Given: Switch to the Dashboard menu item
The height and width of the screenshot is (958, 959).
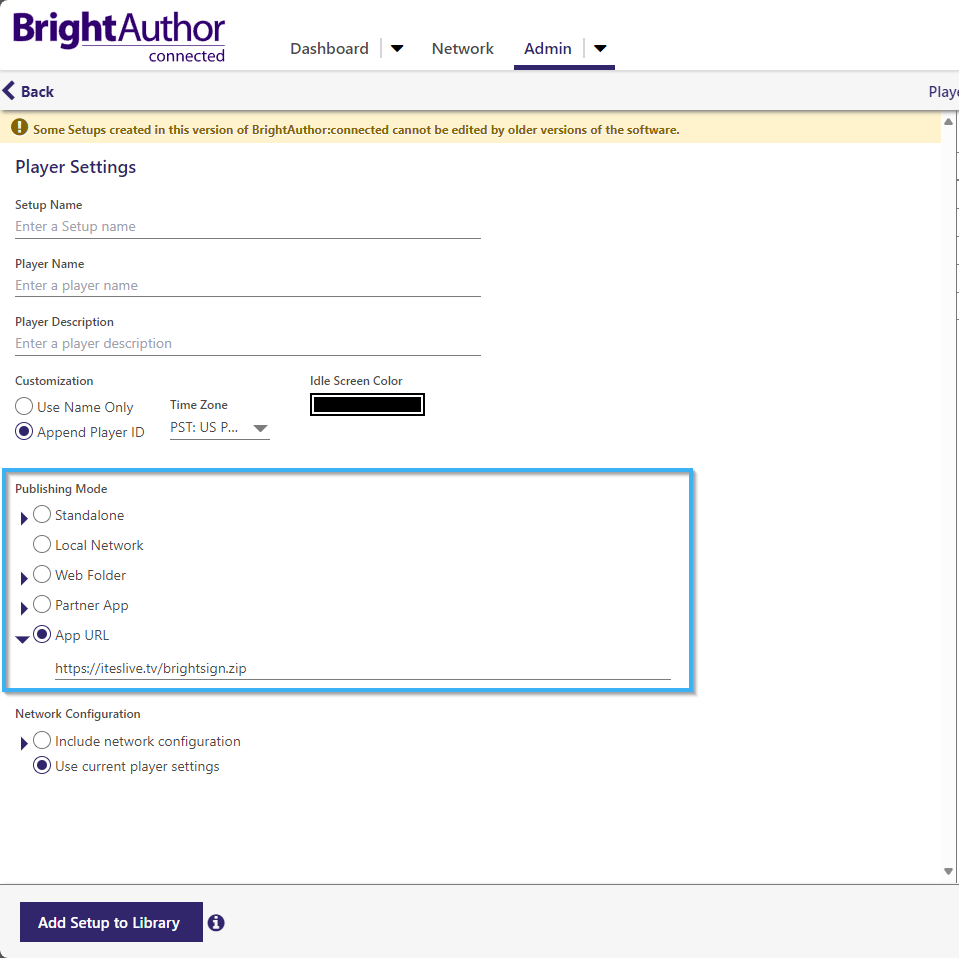Looking at the screenshot, I should point(329,47).
